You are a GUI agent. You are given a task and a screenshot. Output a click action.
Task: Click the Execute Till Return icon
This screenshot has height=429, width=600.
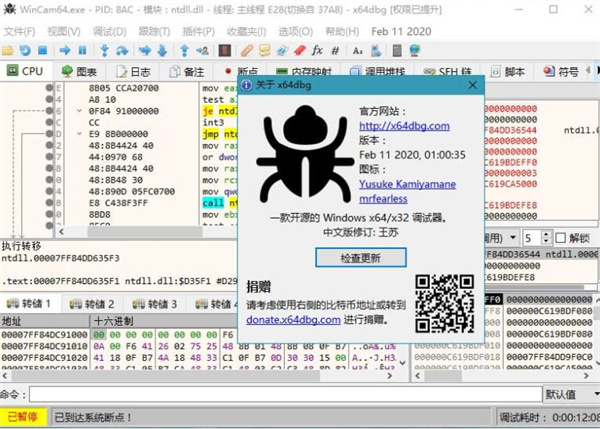point(184,51)
